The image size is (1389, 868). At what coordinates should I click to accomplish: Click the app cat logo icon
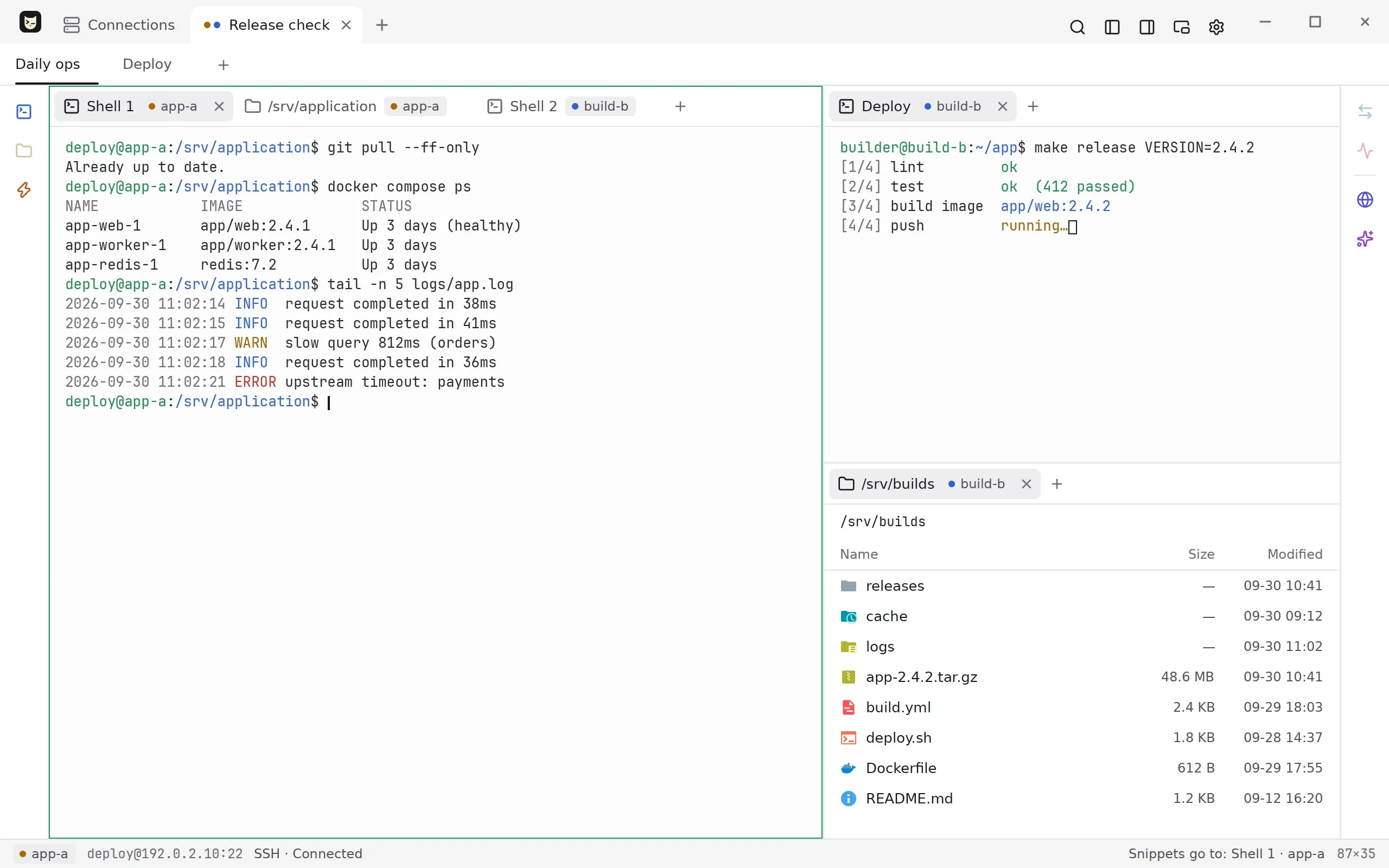point(30,22)
